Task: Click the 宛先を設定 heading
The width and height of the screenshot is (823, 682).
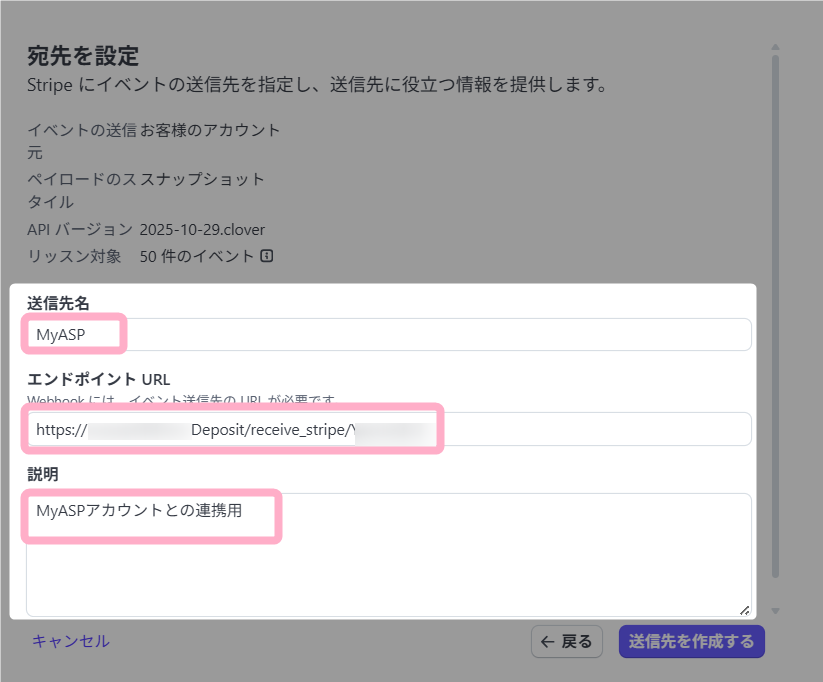Action: point(83,56)
